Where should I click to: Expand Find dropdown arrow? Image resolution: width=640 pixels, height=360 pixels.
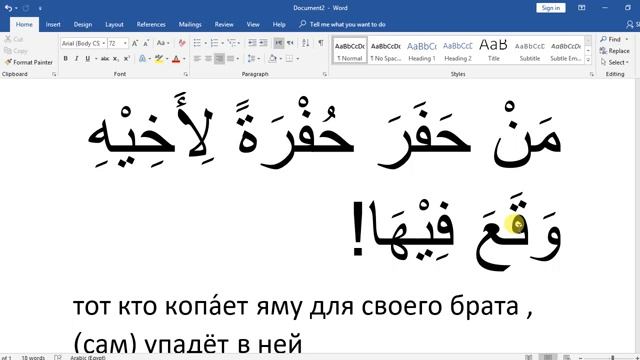click(x=627, y=39)
